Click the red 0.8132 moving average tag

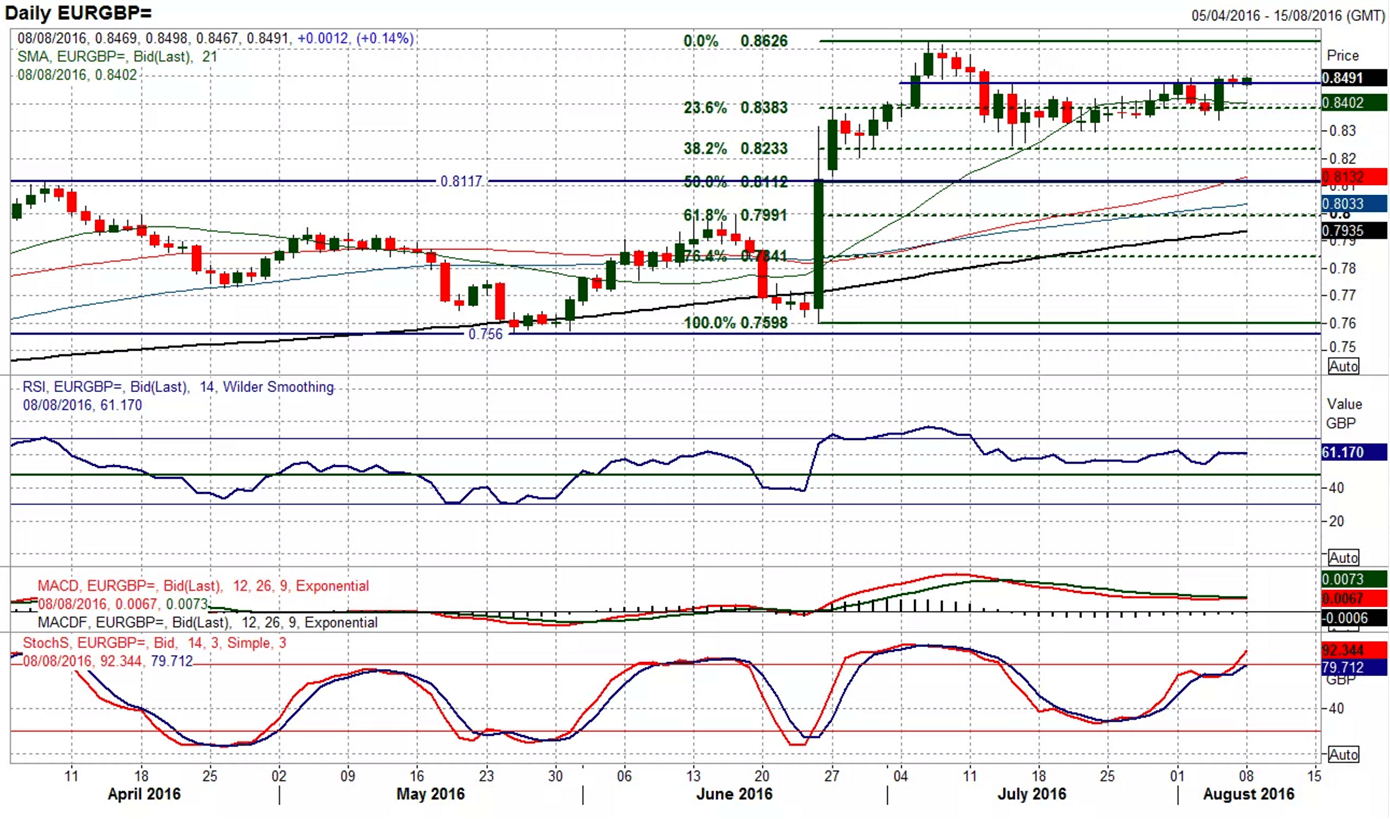pyautogui.click(x=1353, y=177)
